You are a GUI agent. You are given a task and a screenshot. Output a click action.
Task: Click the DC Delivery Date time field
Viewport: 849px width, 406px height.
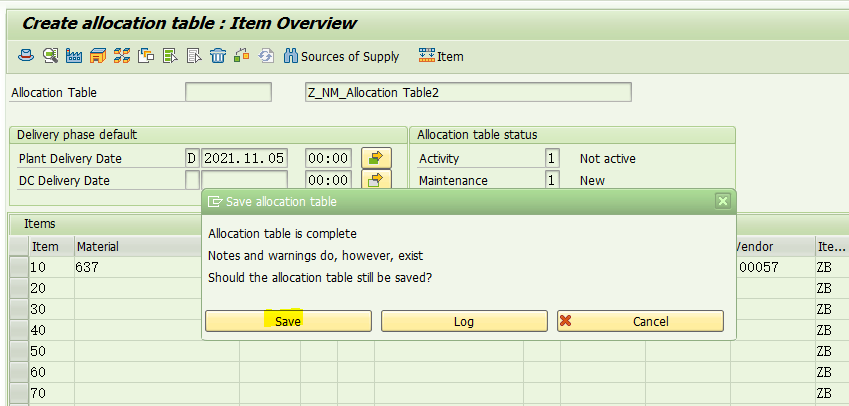click(328, 180)
